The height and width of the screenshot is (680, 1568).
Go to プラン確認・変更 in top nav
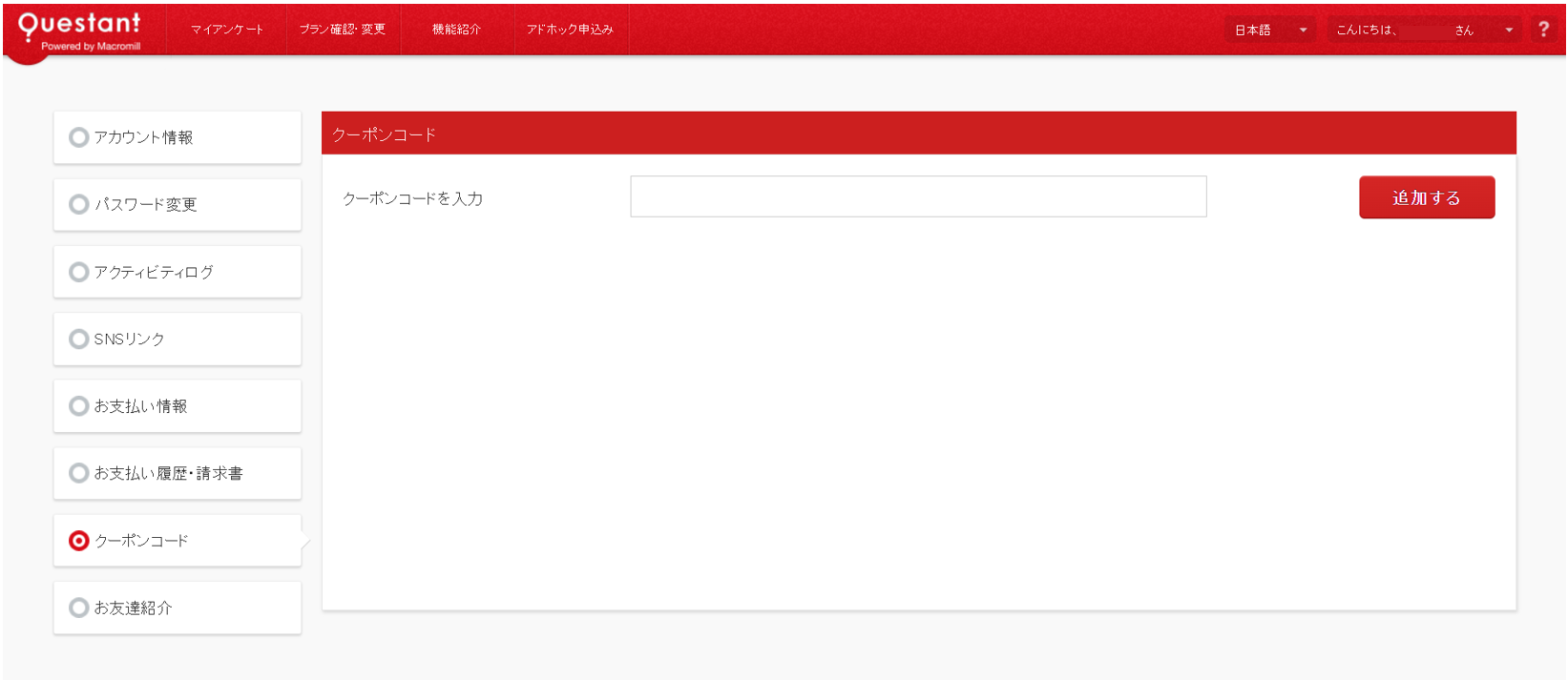343,30
